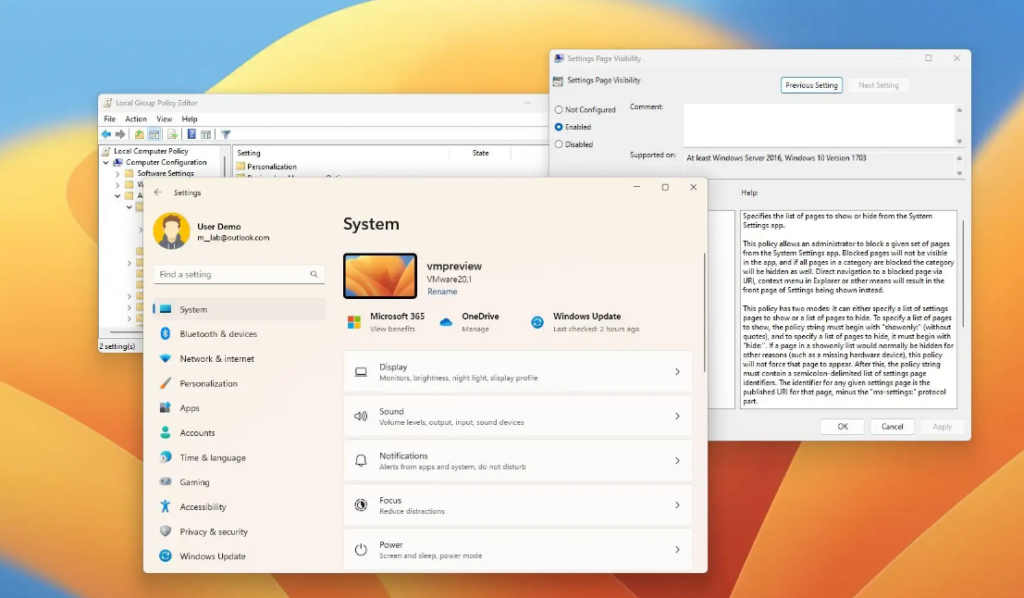This screenshot has width=1024, height=598.
Task: Open the Focus settings row chevron
Action: pos(677,505)
